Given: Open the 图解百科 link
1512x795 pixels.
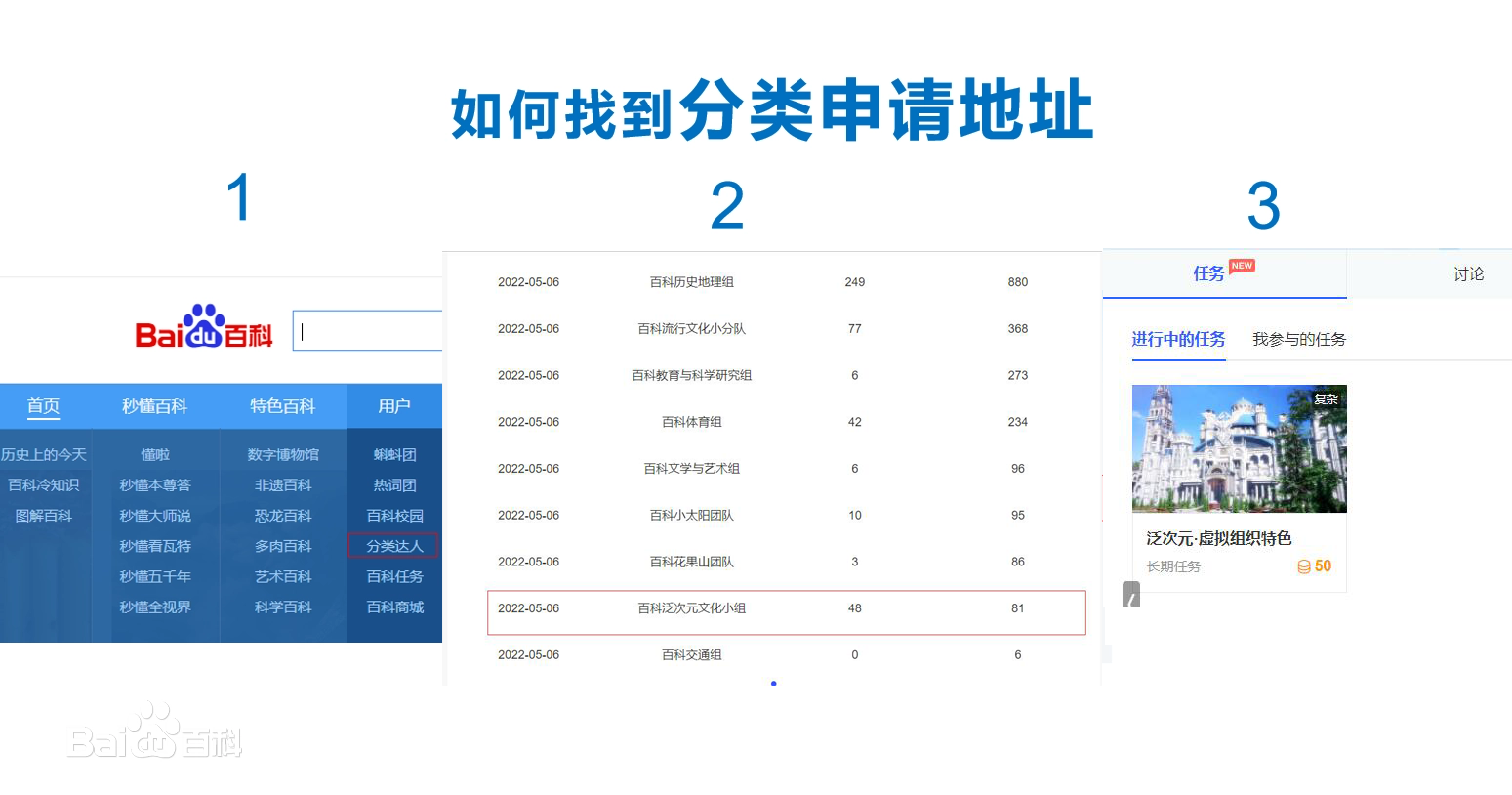Looking at the screenshot, I should (x=44, y=516).
